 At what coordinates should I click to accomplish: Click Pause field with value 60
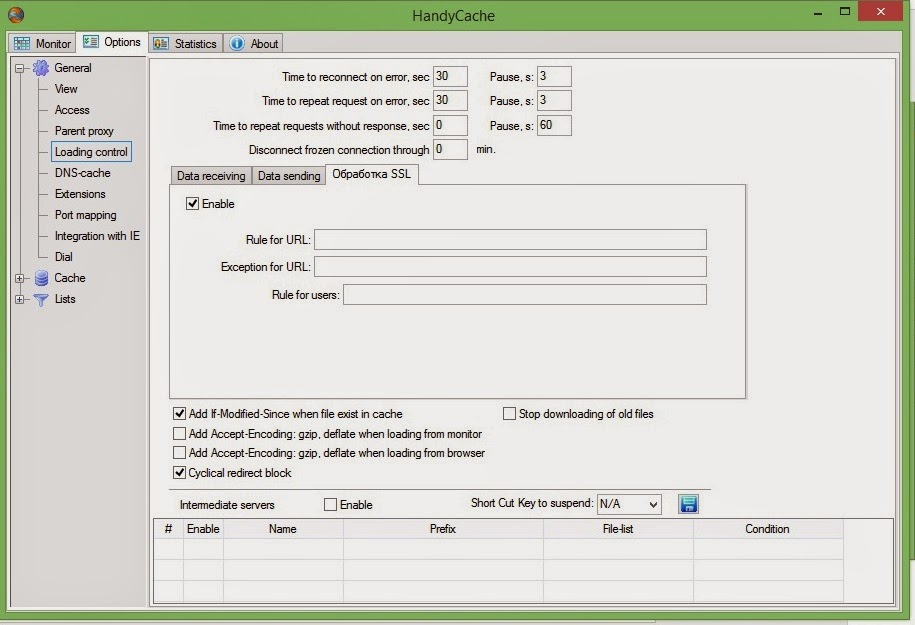click(554, 125)
